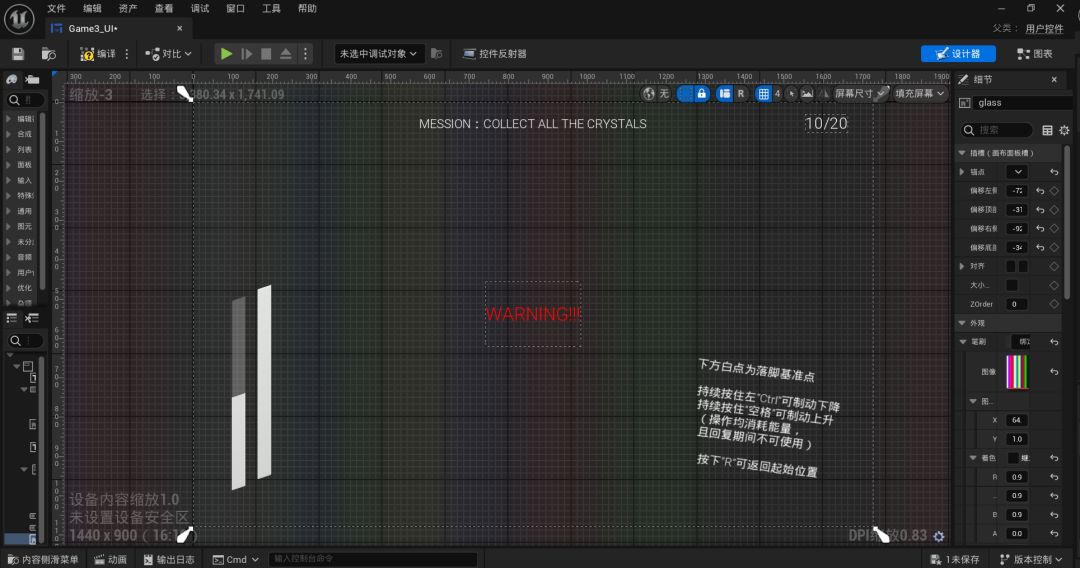
Task: Expand the Anchors (锚点) row
Action: [963, 172]
